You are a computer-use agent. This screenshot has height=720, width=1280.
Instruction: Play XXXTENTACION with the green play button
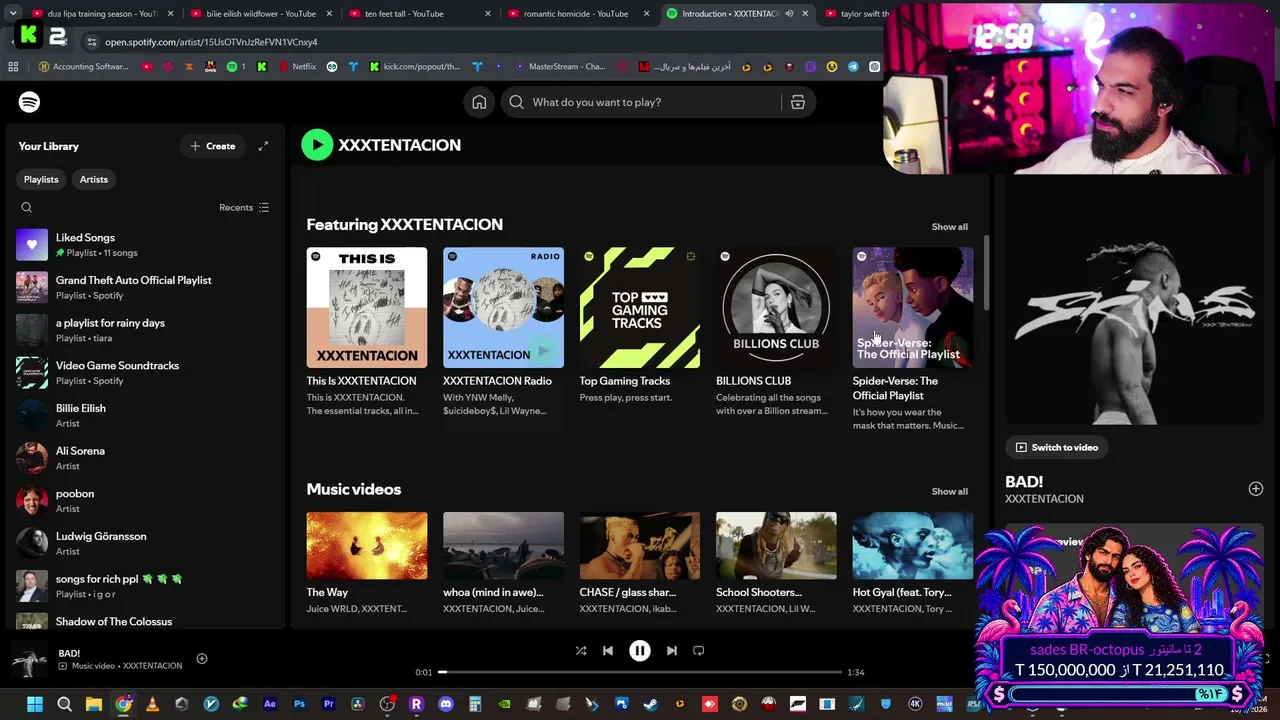pyautogui.click(x=317, y=145)
